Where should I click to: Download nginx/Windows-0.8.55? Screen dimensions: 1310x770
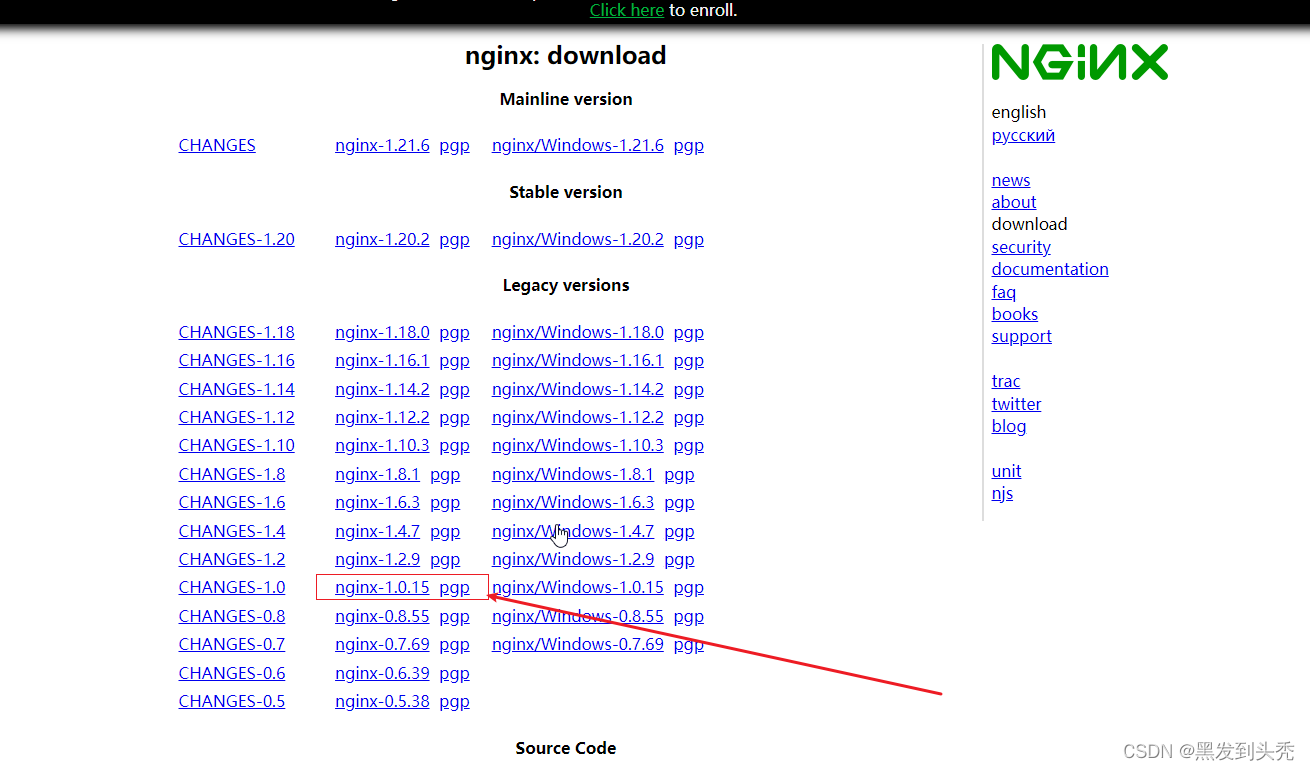(x=578, y=616)
